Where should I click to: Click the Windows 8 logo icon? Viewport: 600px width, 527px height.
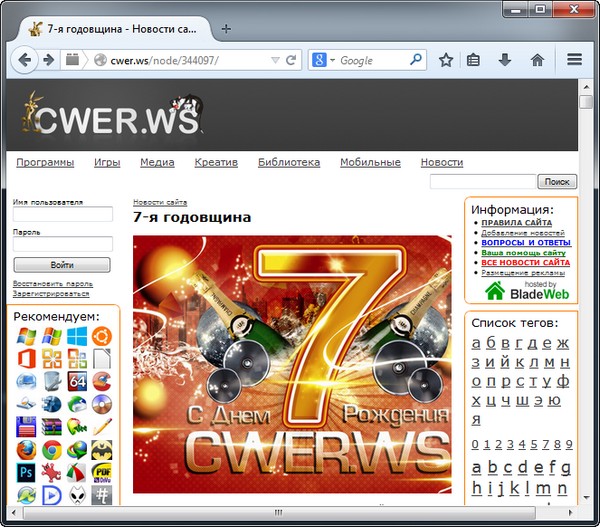pyautogui.click(x=77, y=336)
